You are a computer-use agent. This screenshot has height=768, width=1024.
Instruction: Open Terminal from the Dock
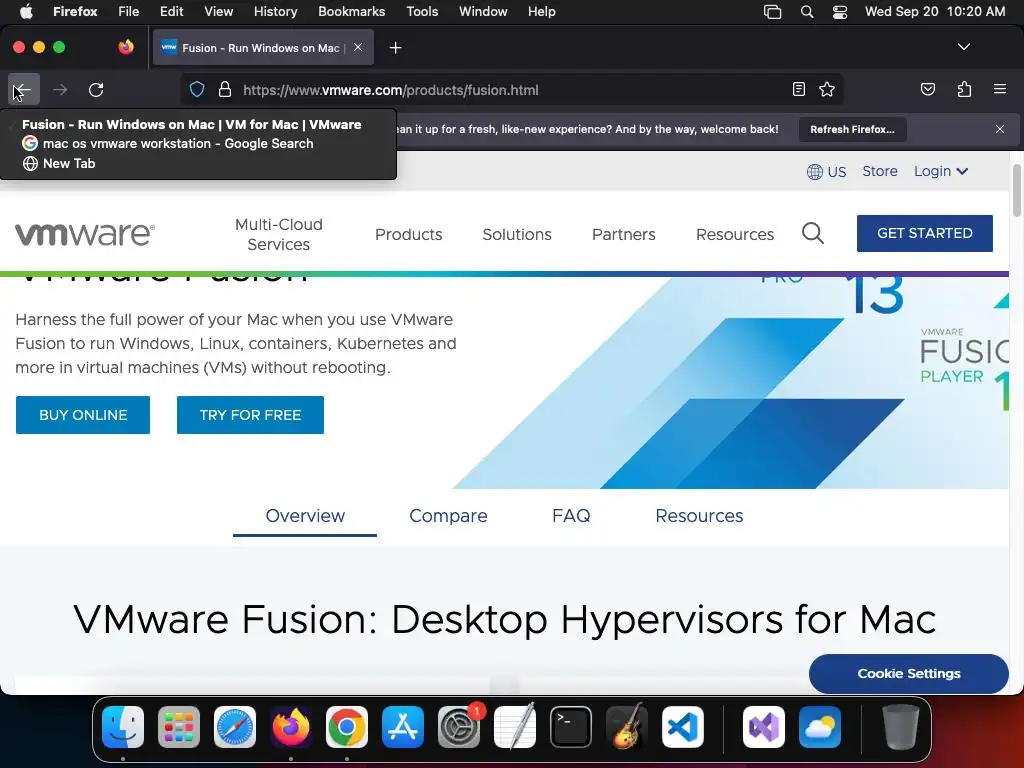click(571, 727)
